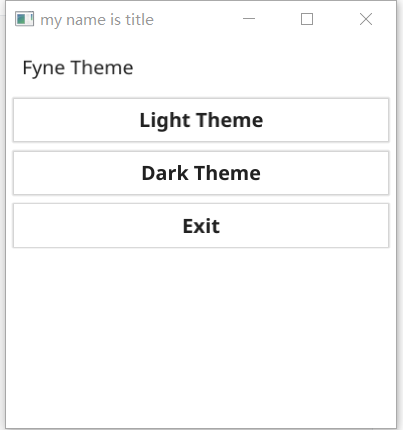Maximize the window using the square icon

point(307,19)
